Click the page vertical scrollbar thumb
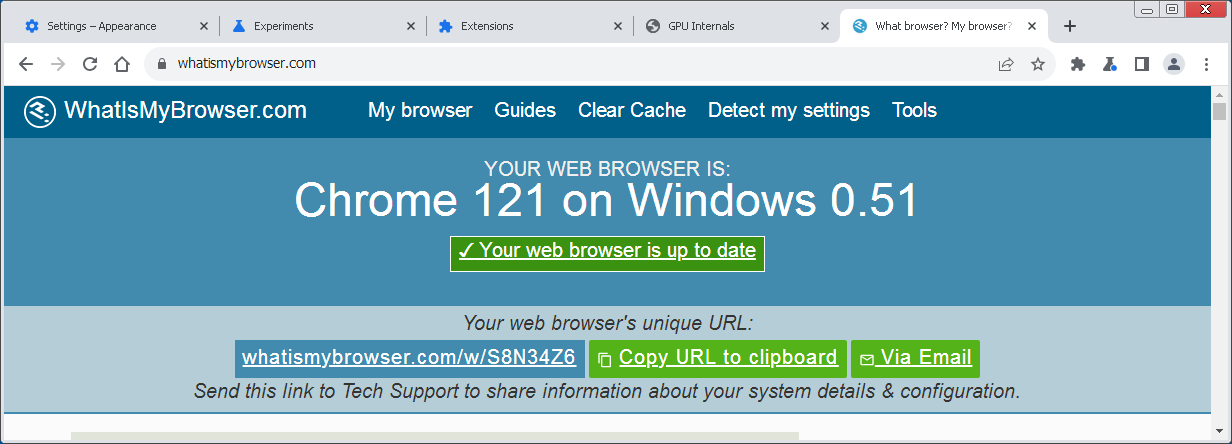Image resolution: width=1232 pixels, height=444 pixels. (x=1219, y=111)
